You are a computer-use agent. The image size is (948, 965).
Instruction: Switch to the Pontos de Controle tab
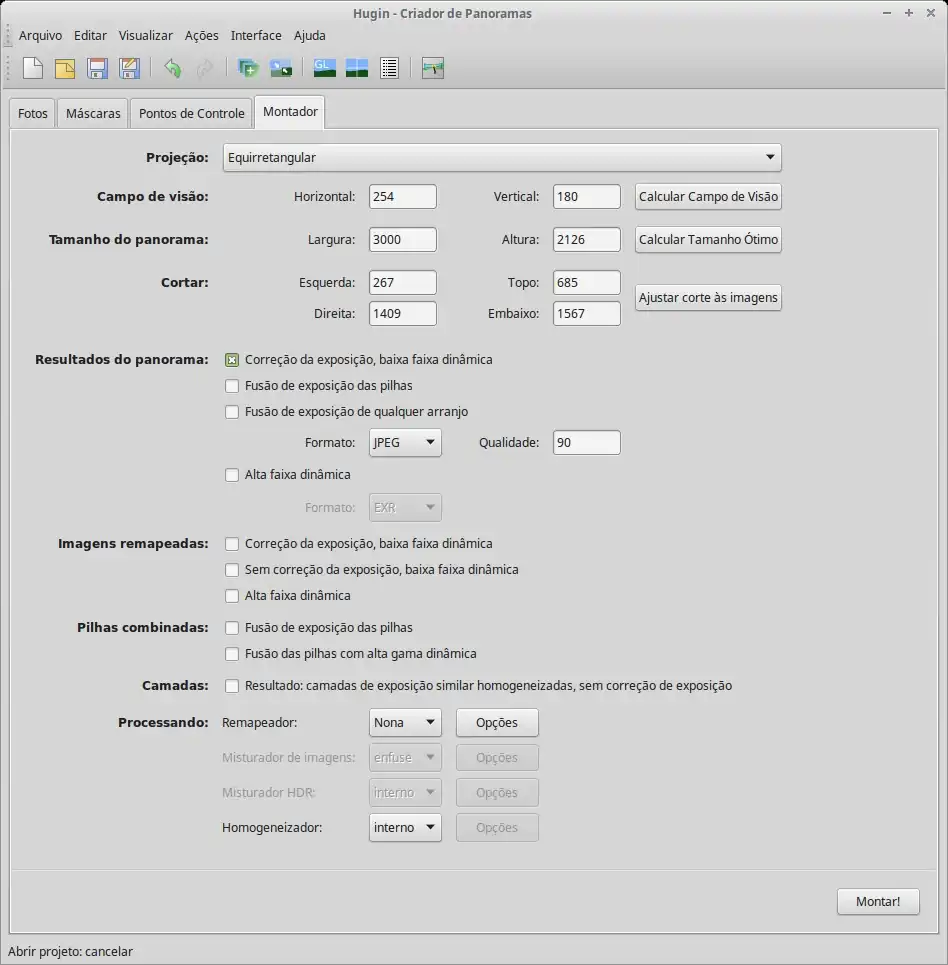191,113
